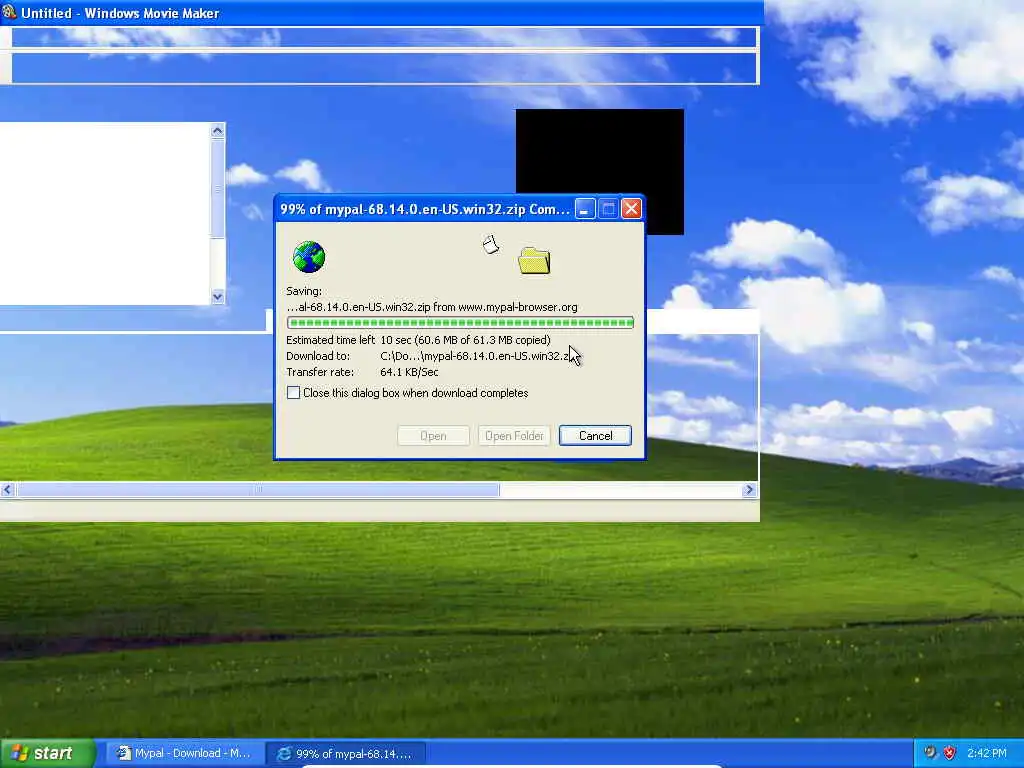The height and width of the screenshot is (768, 1024).
Task: Open the Windows Start menu
Action: pos(47,753)
